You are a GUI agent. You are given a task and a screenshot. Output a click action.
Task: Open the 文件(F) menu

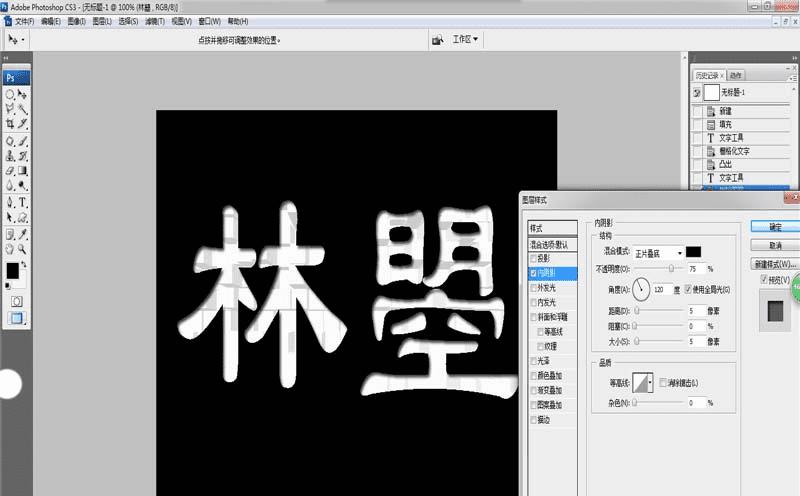tap(24, 21)
